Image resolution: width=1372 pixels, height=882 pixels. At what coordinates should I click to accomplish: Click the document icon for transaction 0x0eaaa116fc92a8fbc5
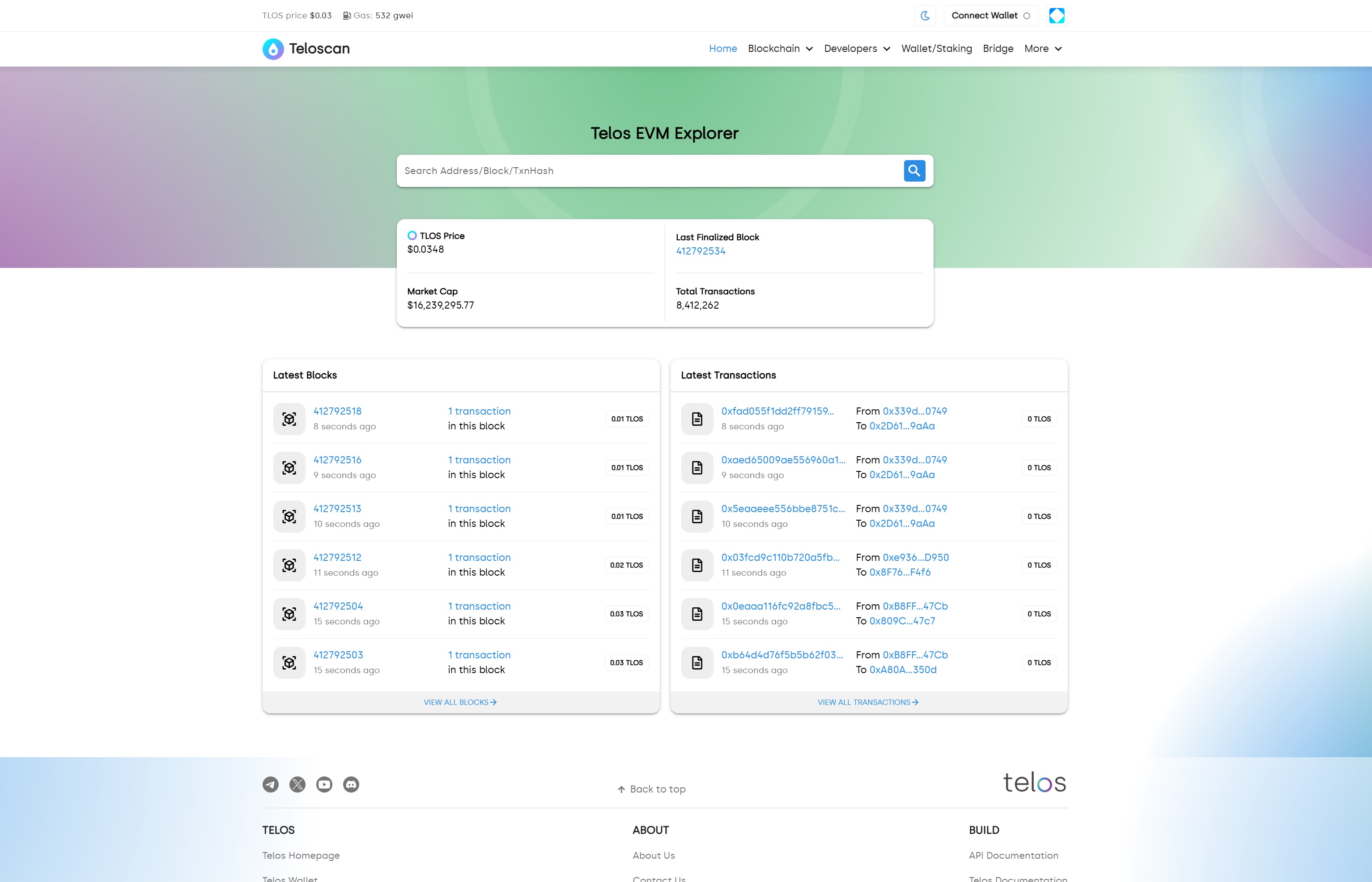coord(697,614)
